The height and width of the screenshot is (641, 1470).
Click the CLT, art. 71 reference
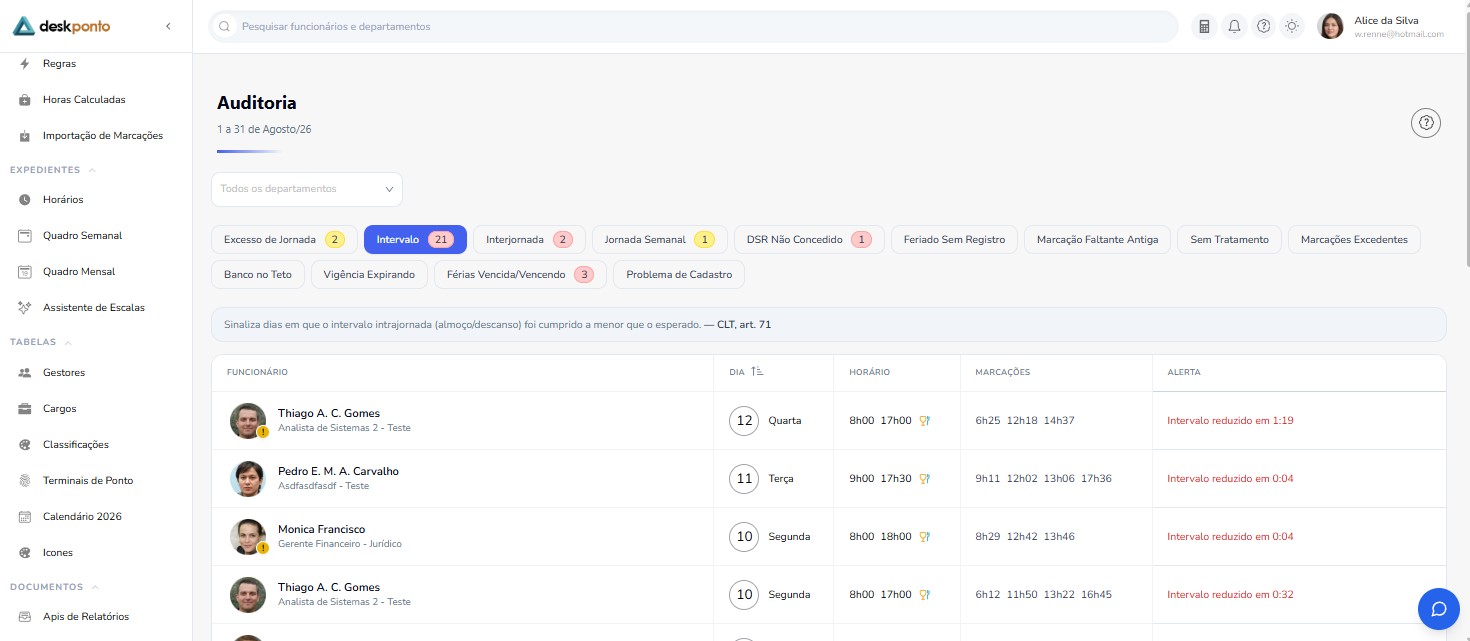[744, 325]
